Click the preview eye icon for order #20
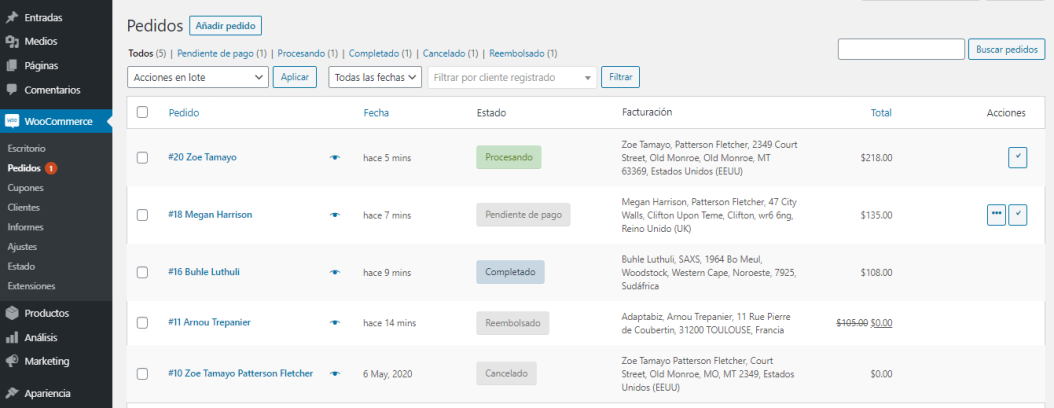Image resolution: width=1054 pixels, height=408 pixels. [x=335, y=158]
